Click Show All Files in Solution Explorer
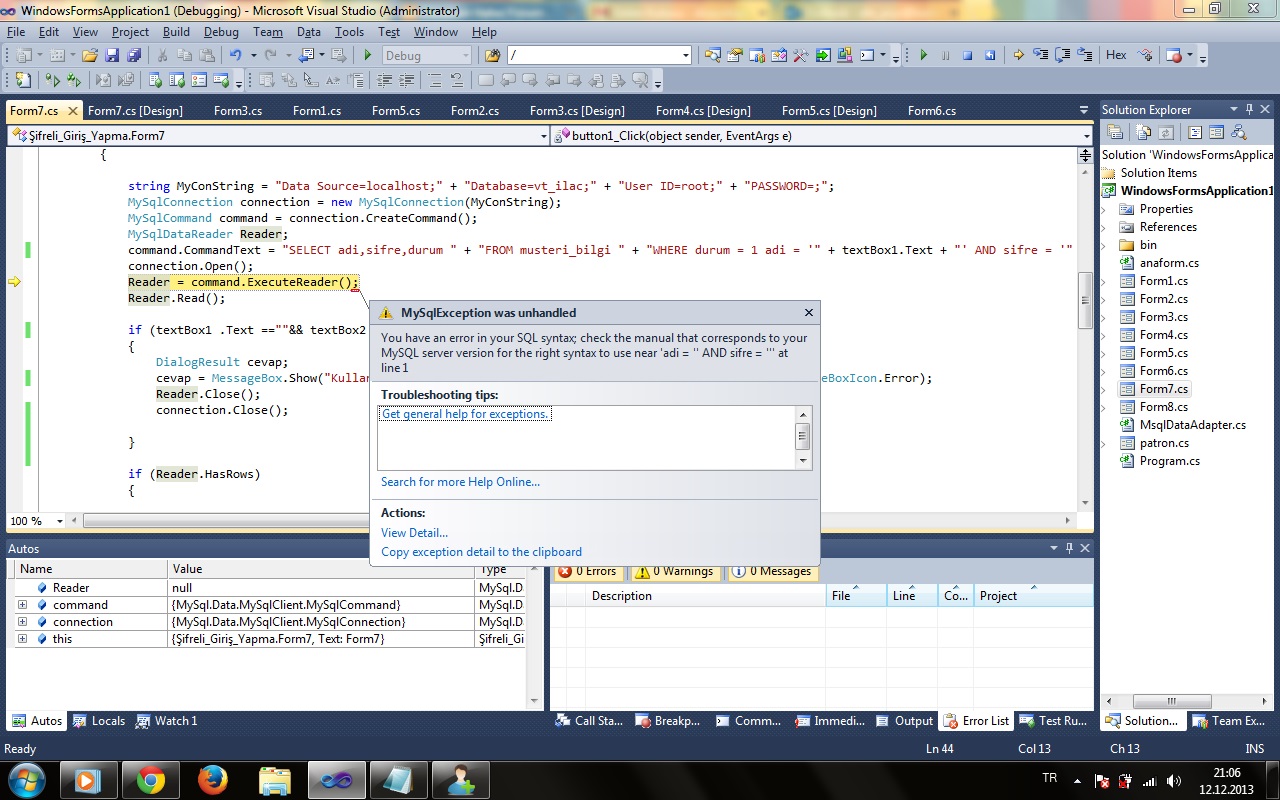This screenshot has width=1280, height=800. click(1144, 132)
